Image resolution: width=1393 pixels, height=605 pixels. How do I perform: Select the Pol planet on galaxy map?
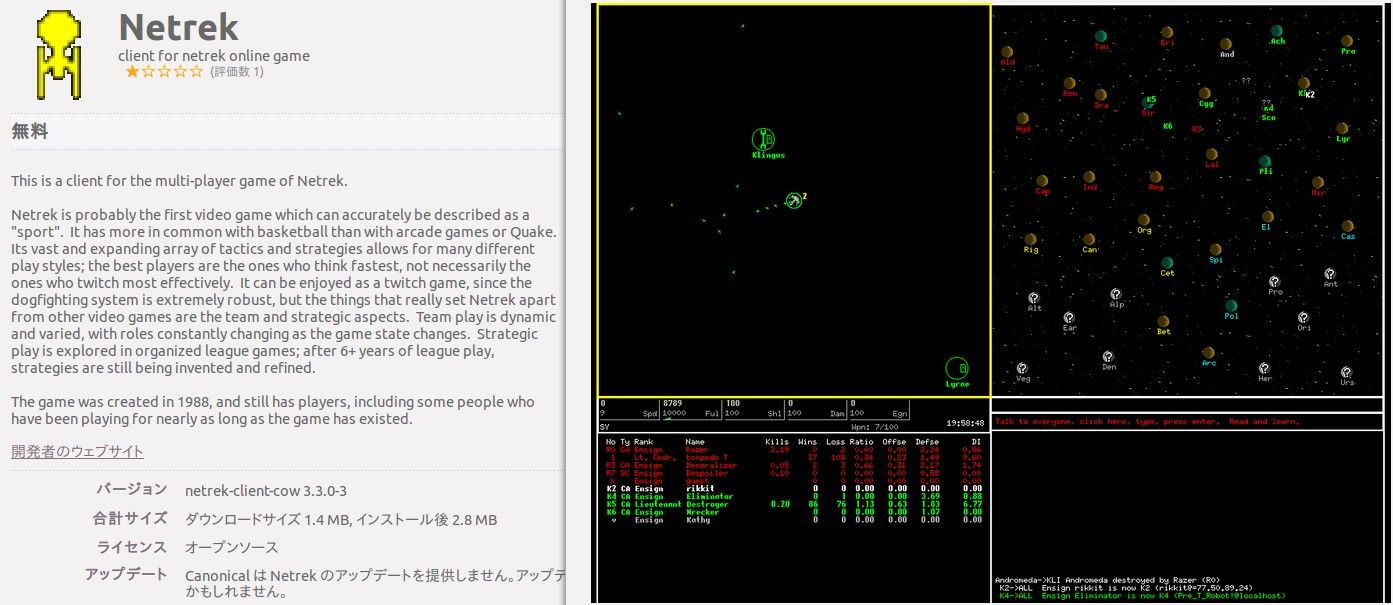1231,305
